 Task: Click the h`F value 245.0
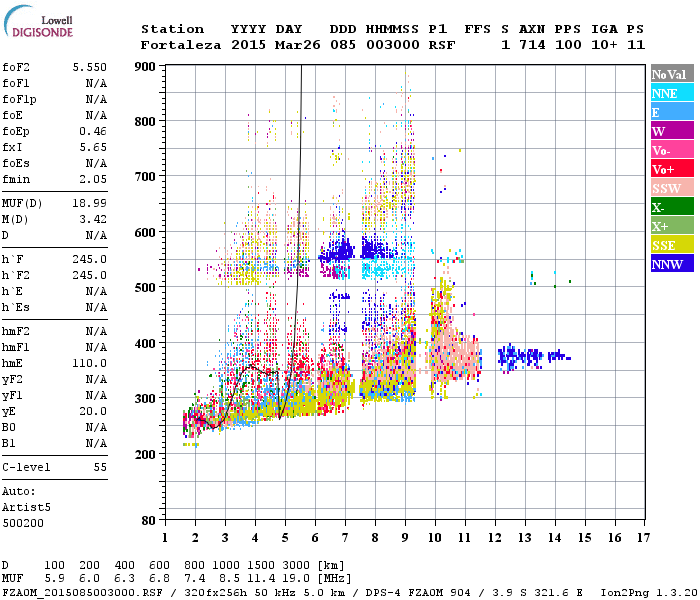[x=90, y=259]
